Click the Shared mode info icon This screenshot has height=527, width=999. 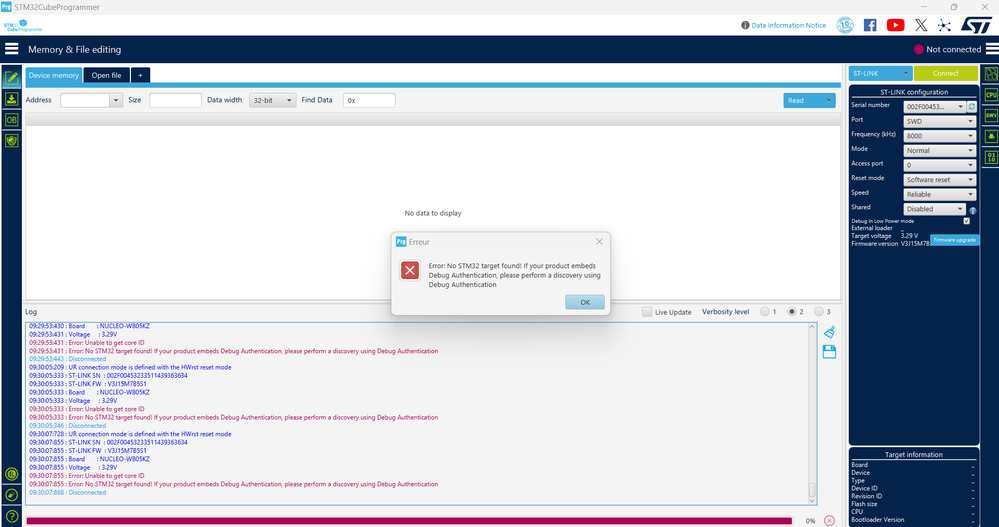click(x=972, y=210)
